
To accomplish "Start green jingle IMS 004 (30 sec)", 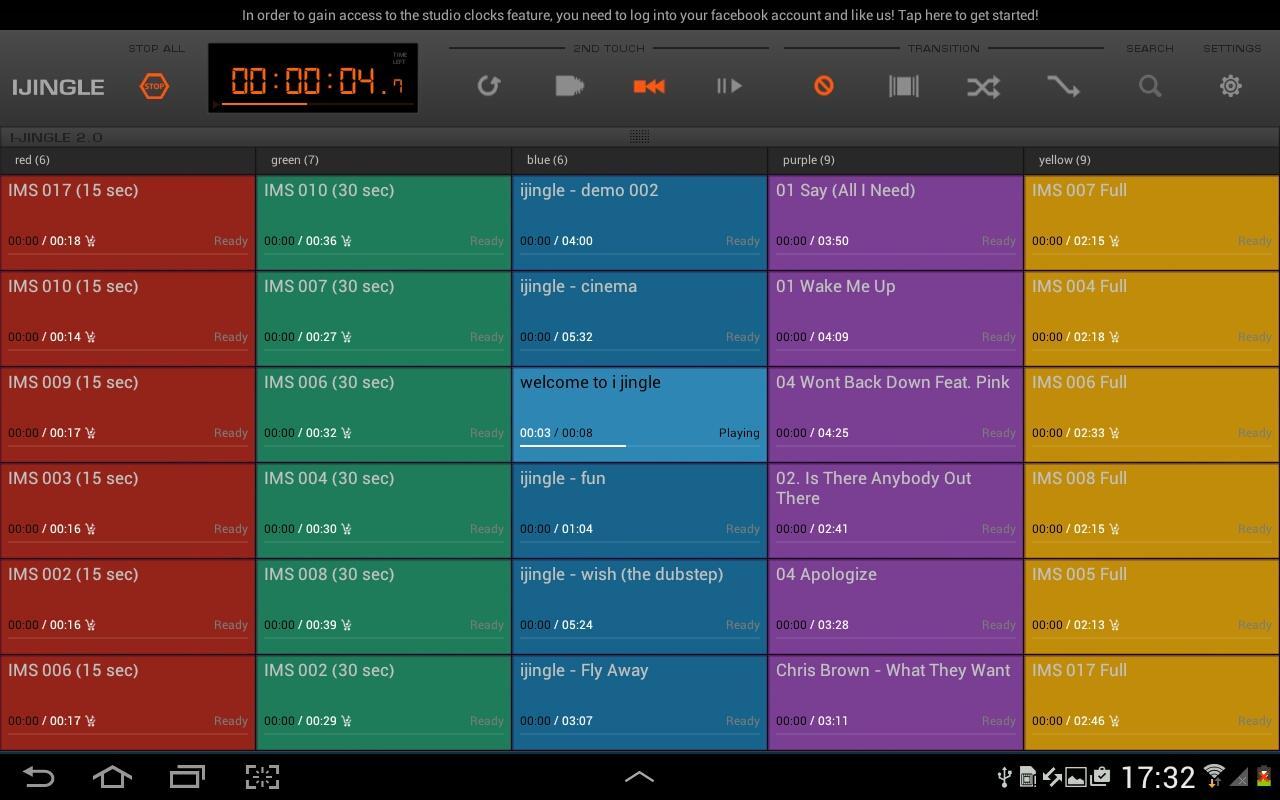I will pyautogui.click(x=384, y=510).
